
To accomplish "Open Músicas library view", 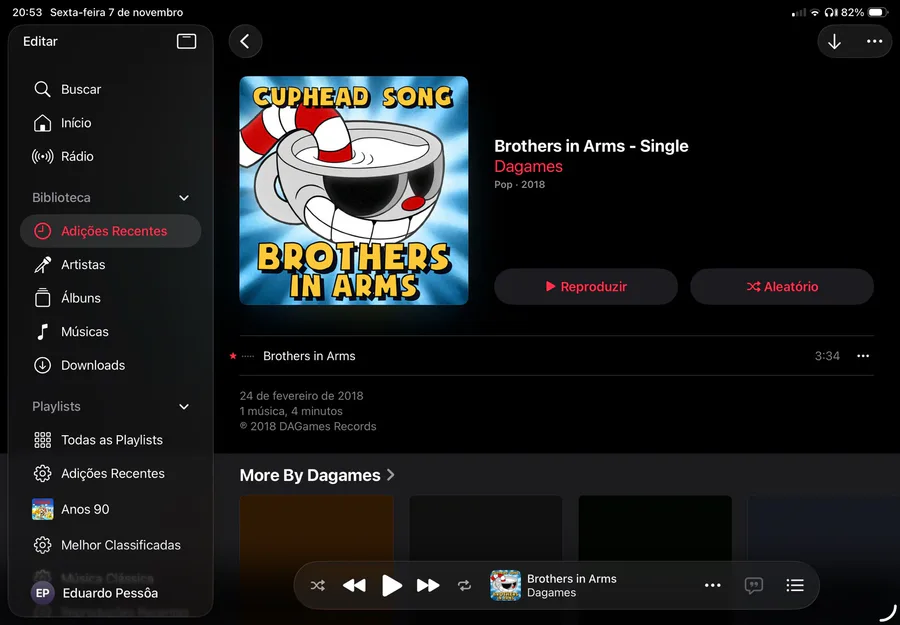I will point(110,332).
